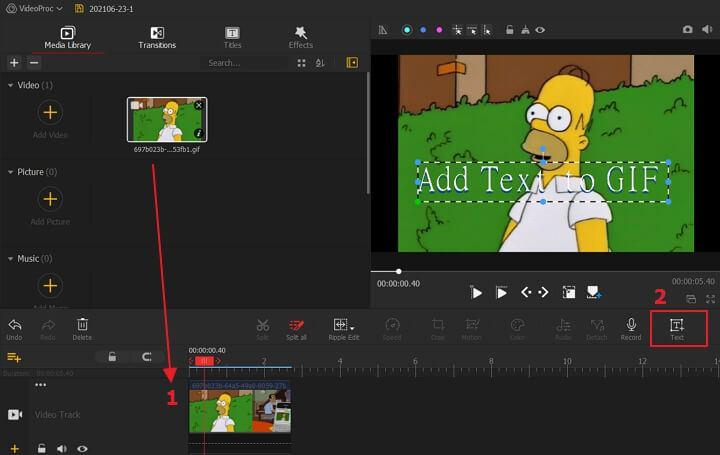Click the Add Picture plus button

(x=50, y=199)
